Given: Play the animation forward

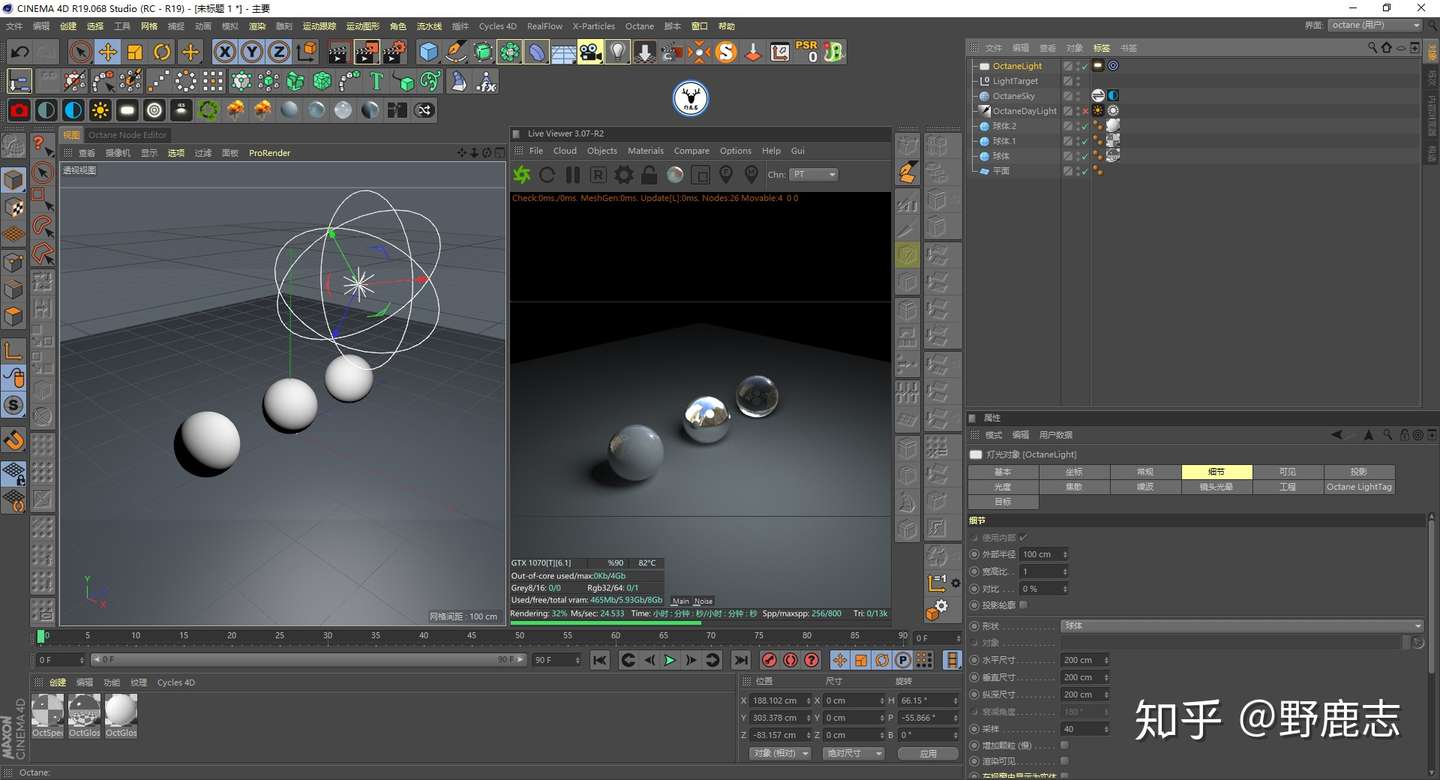Looking at the screenshot, I should tap(670, 660).
